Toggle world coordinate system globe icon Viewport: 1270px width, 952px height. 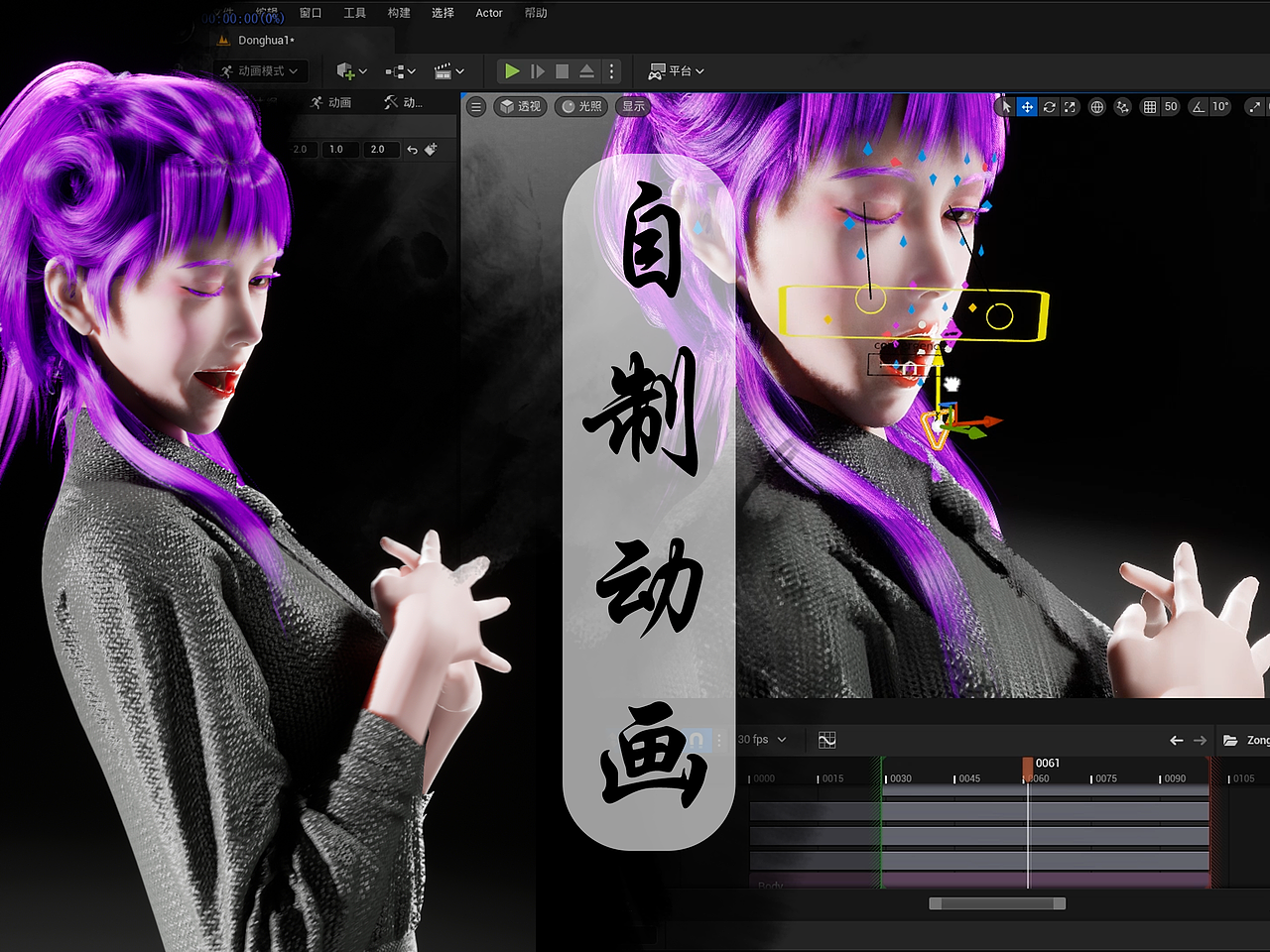point(1097,106)
